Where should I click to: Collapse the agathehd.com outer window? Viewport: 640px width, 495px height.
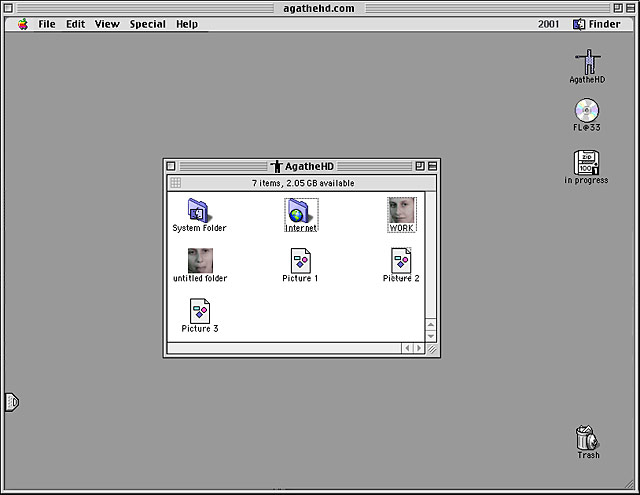(x=631, y=8)
